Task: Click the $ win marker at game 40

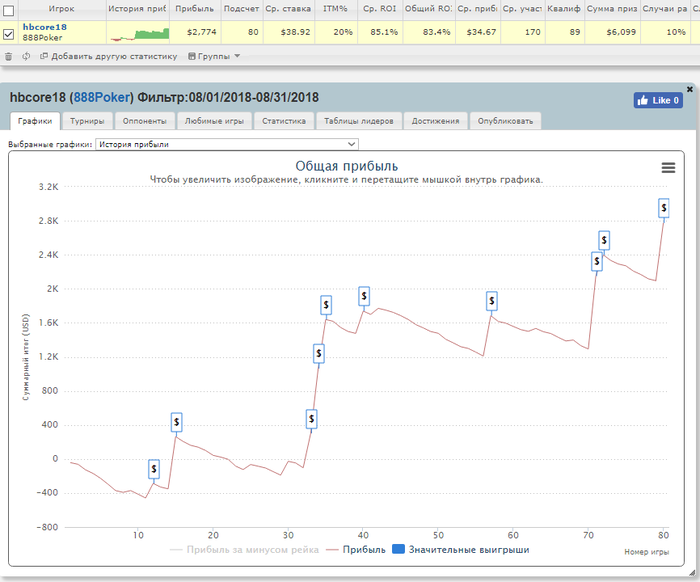Action: click(364, 296)
